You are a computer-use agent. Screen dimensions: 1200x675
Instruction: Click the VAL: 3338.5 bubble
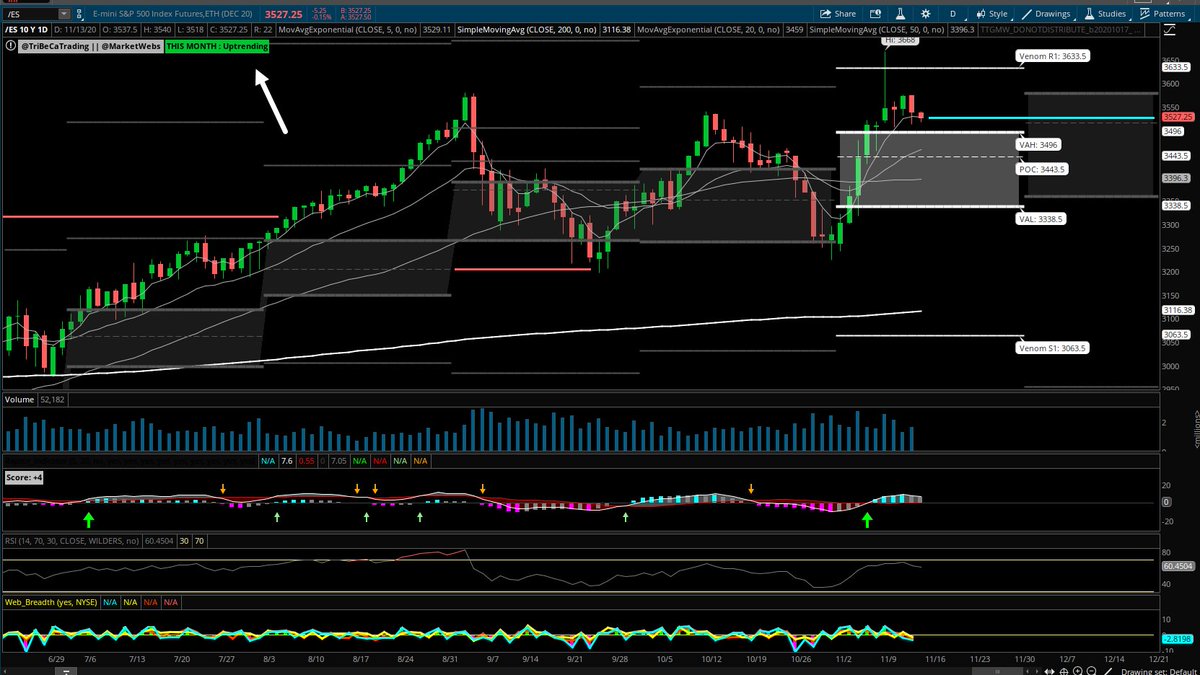point(1040,218)
